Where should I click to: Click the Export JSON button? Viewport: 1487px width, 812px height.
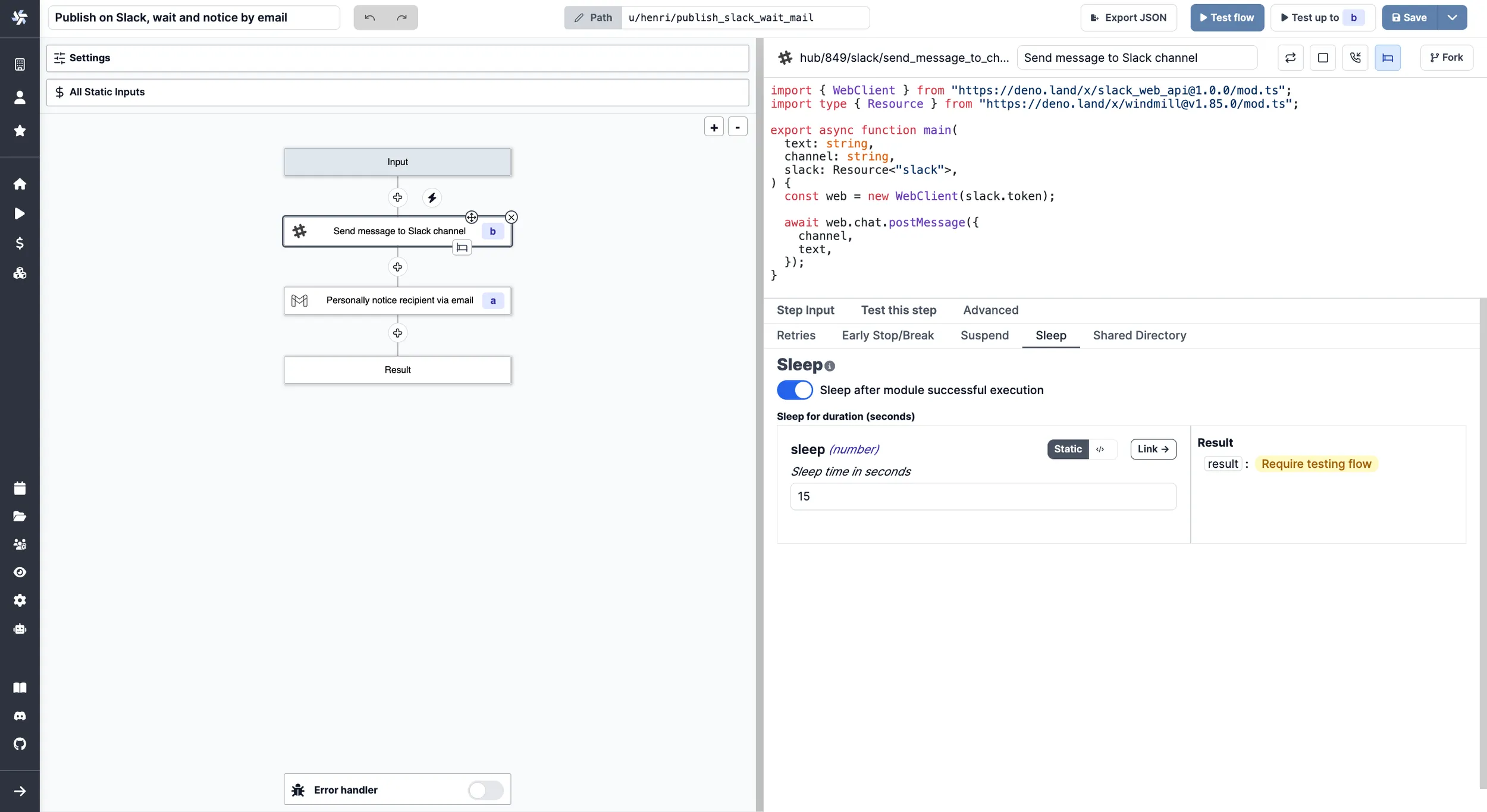tap(1128, 18)
